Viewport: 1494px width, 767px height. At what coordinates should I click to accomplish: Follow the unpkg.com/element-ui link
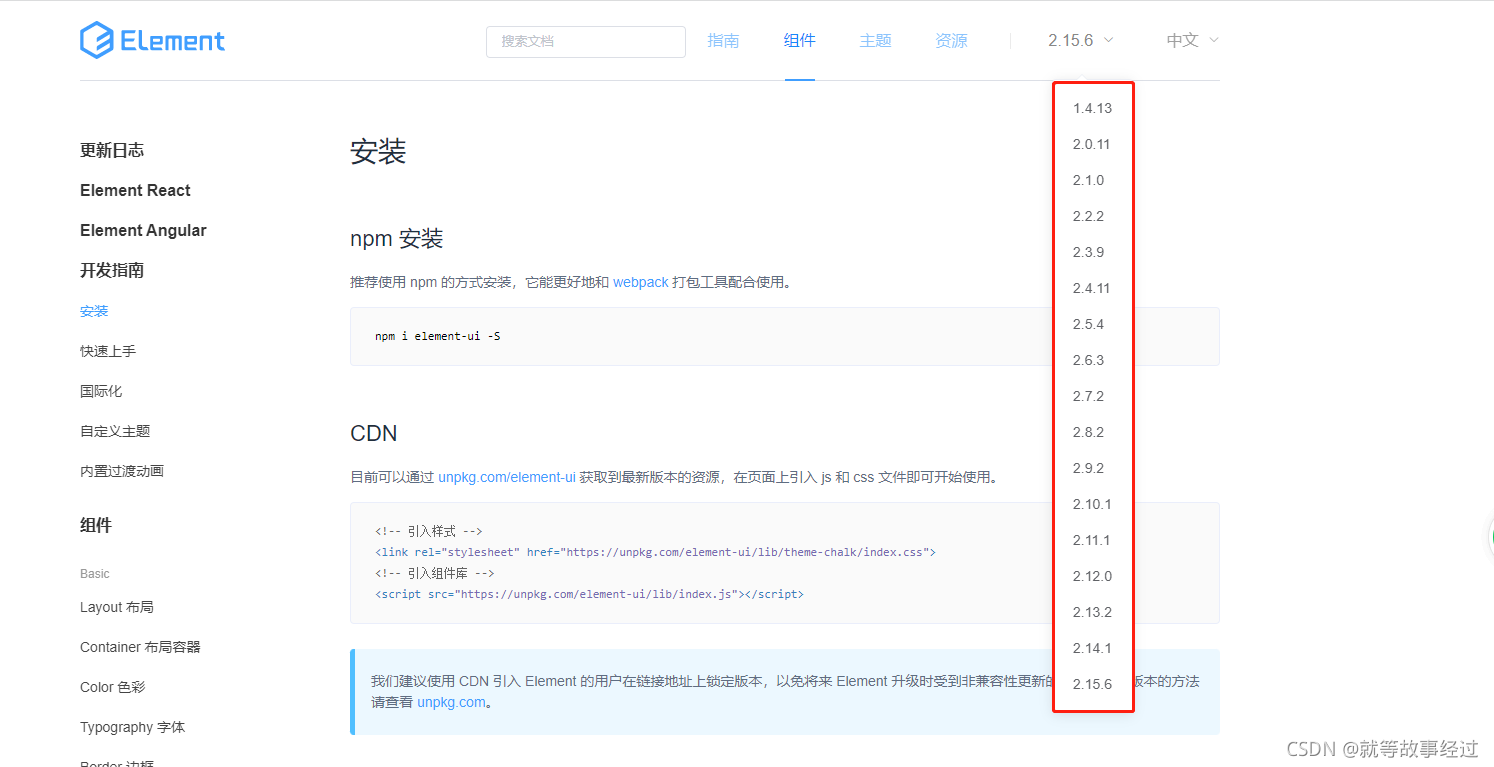pos(507,477)
